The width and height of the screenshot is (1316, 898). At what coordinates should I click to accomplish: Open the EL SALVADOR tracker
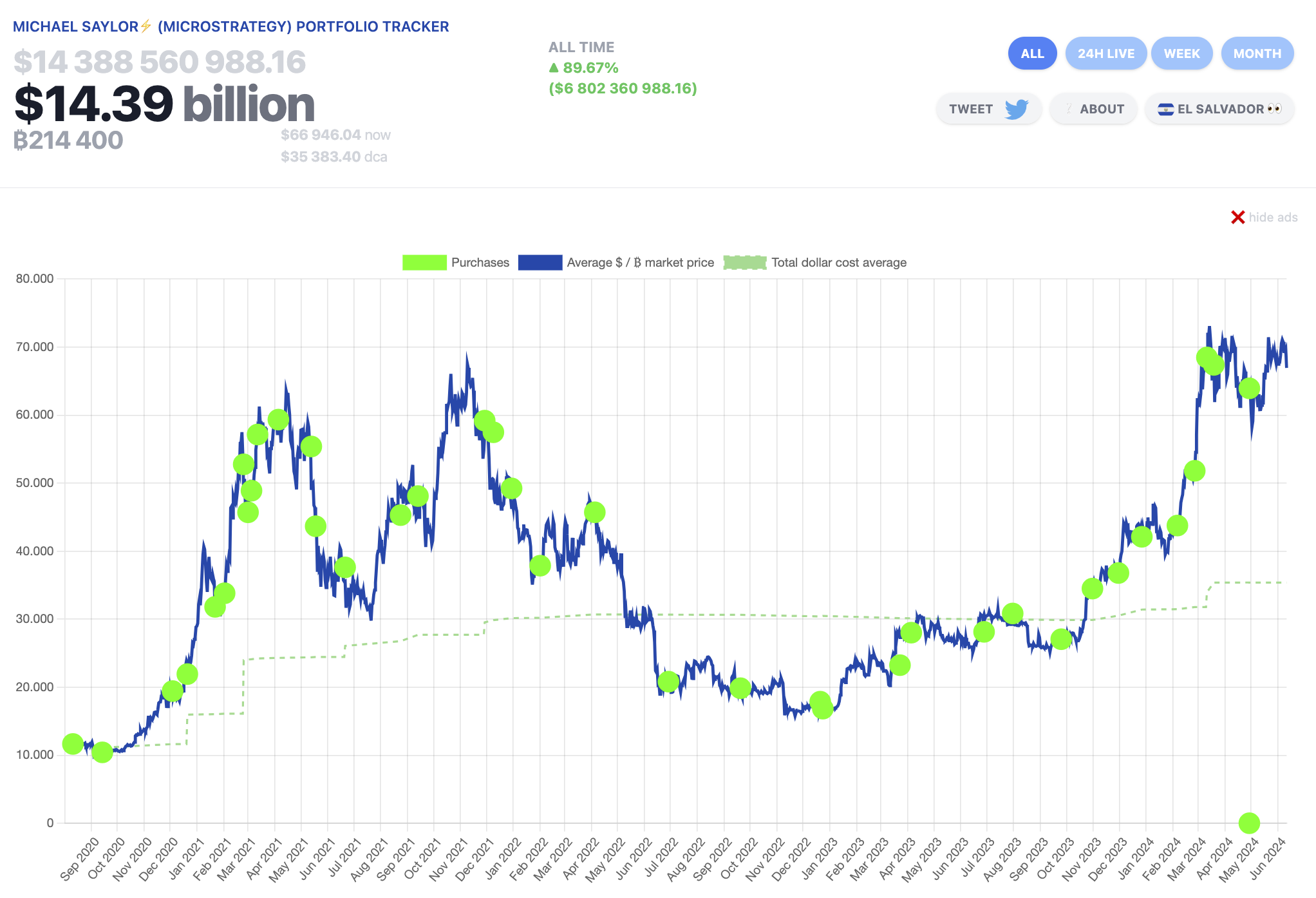click(x=1219, y=109)
